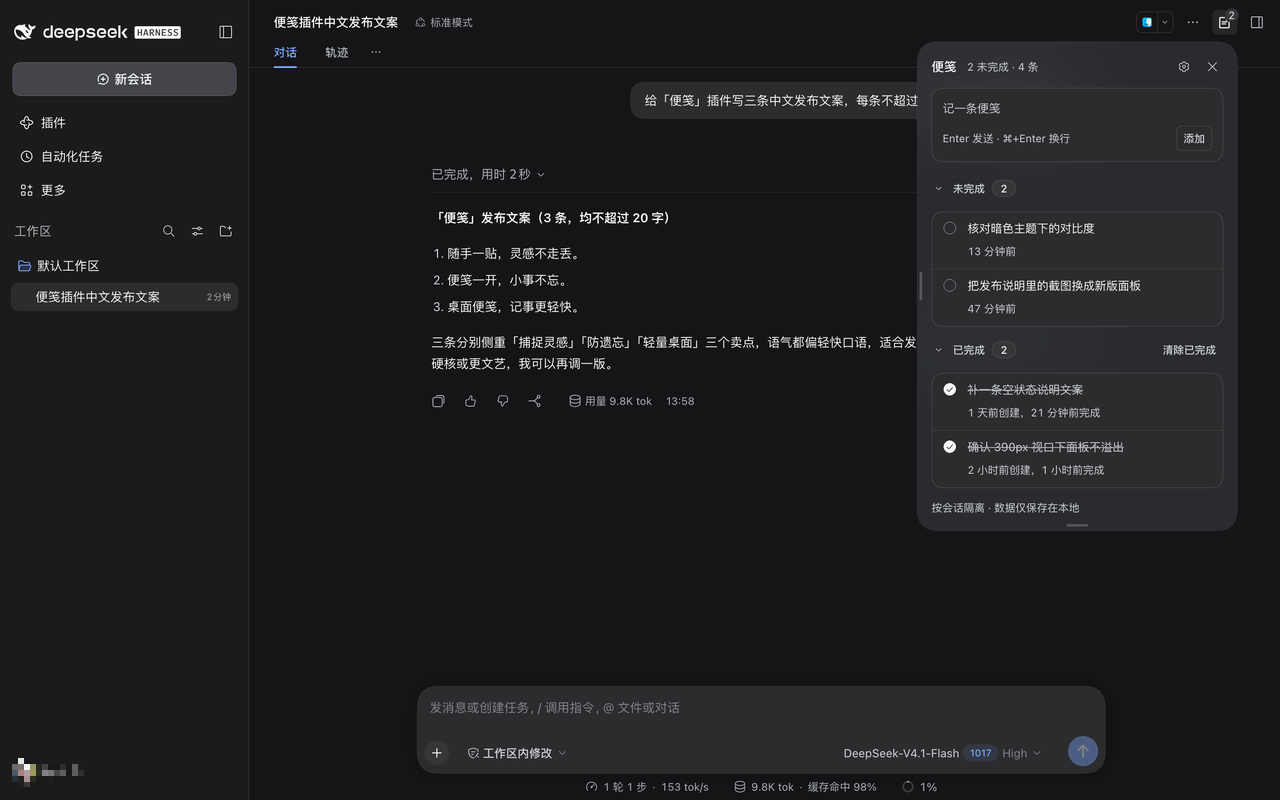
Task: Focus the 记一条便笺 note input
Action: click(1076, 108)
